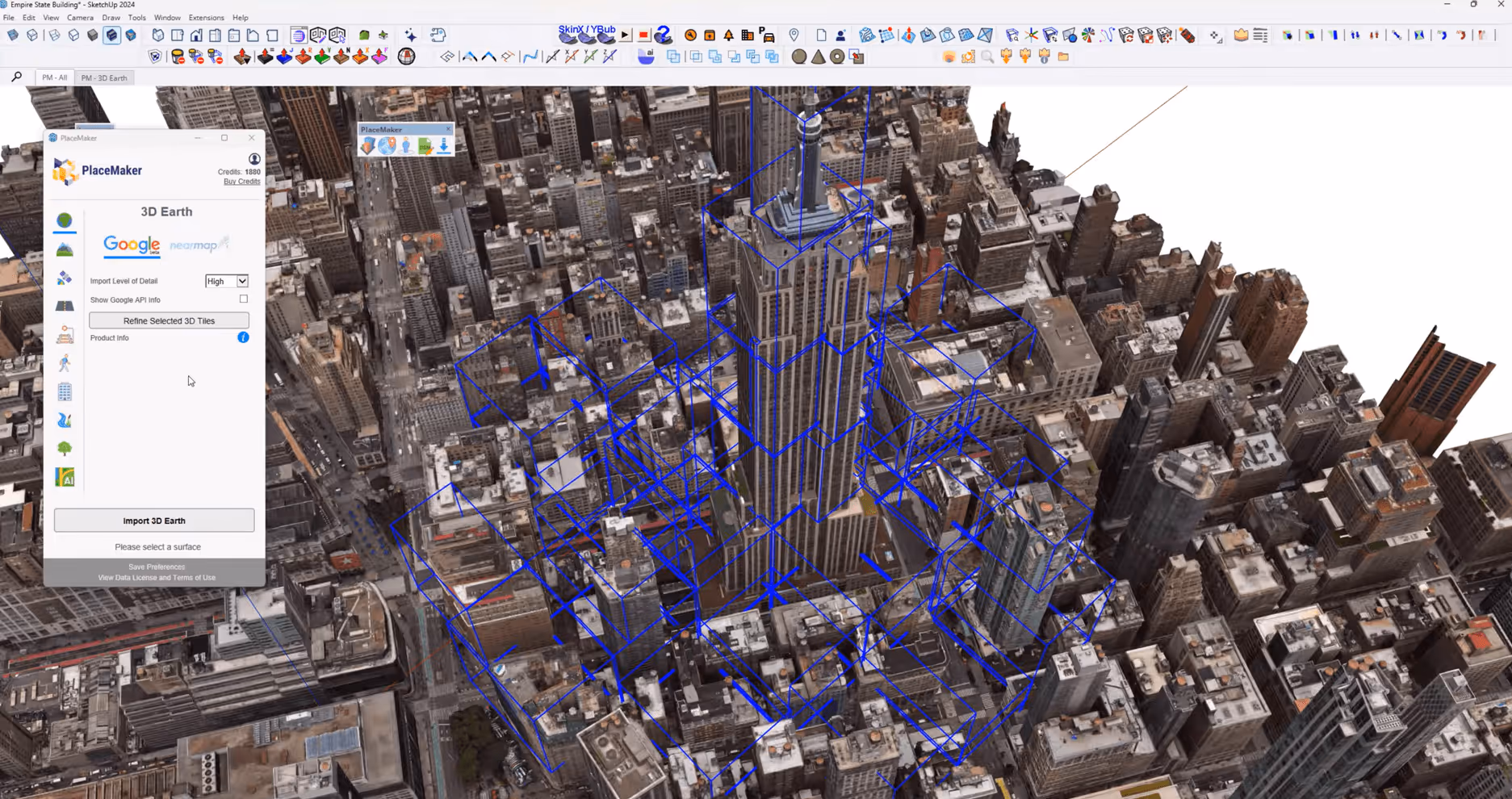Viewport: 1512px width, 799px height.
Task: Open the Buildings icon in PlaceMaker sidebar
Action: tap(65, 392)
